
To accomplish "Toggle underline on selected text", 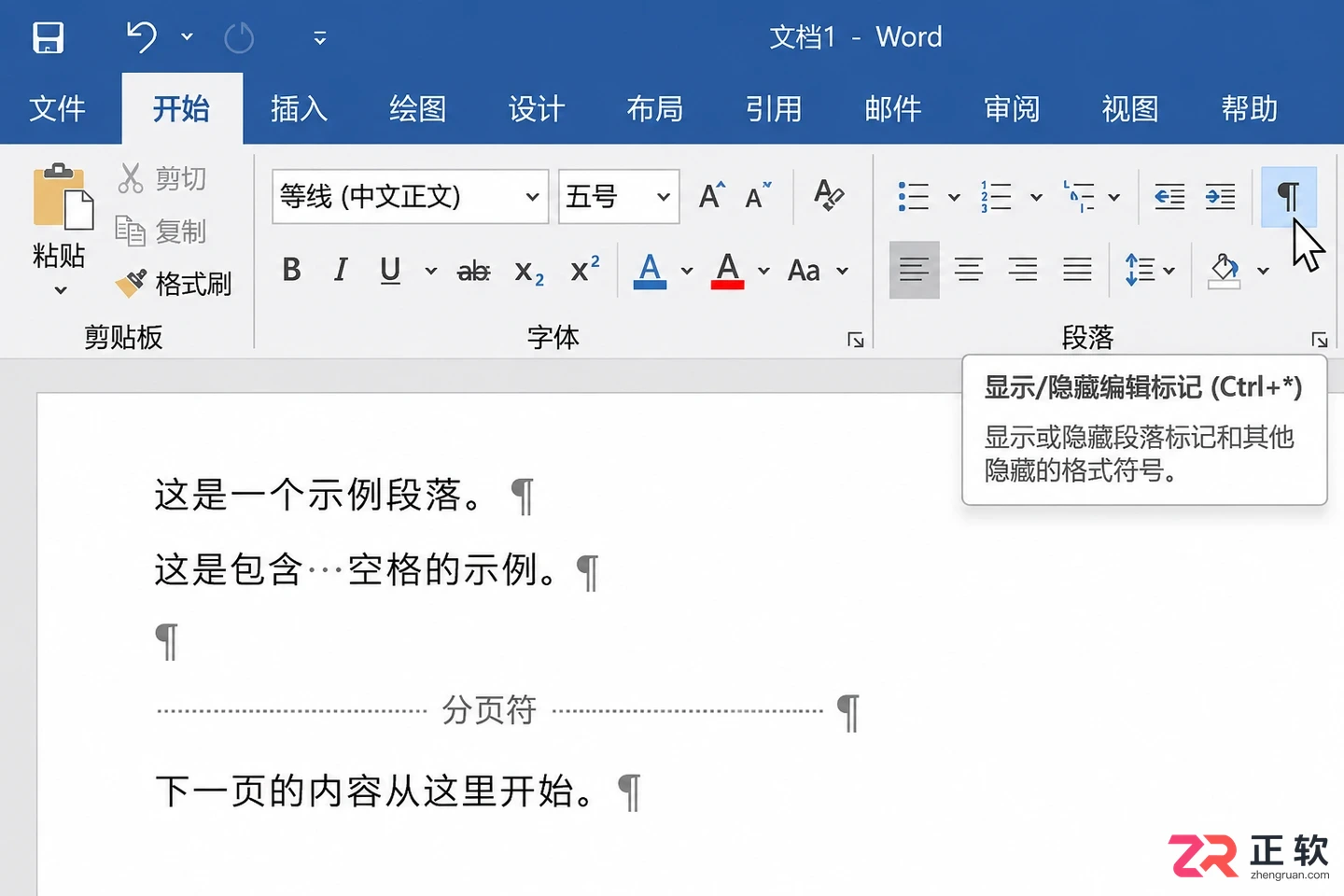I will pos(390,271).
